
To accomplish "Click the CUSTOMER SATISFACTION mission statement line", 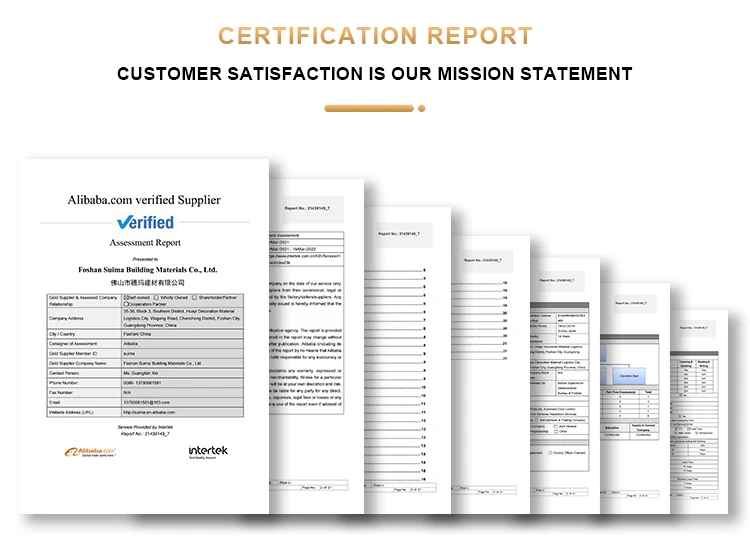I will 375,74.
